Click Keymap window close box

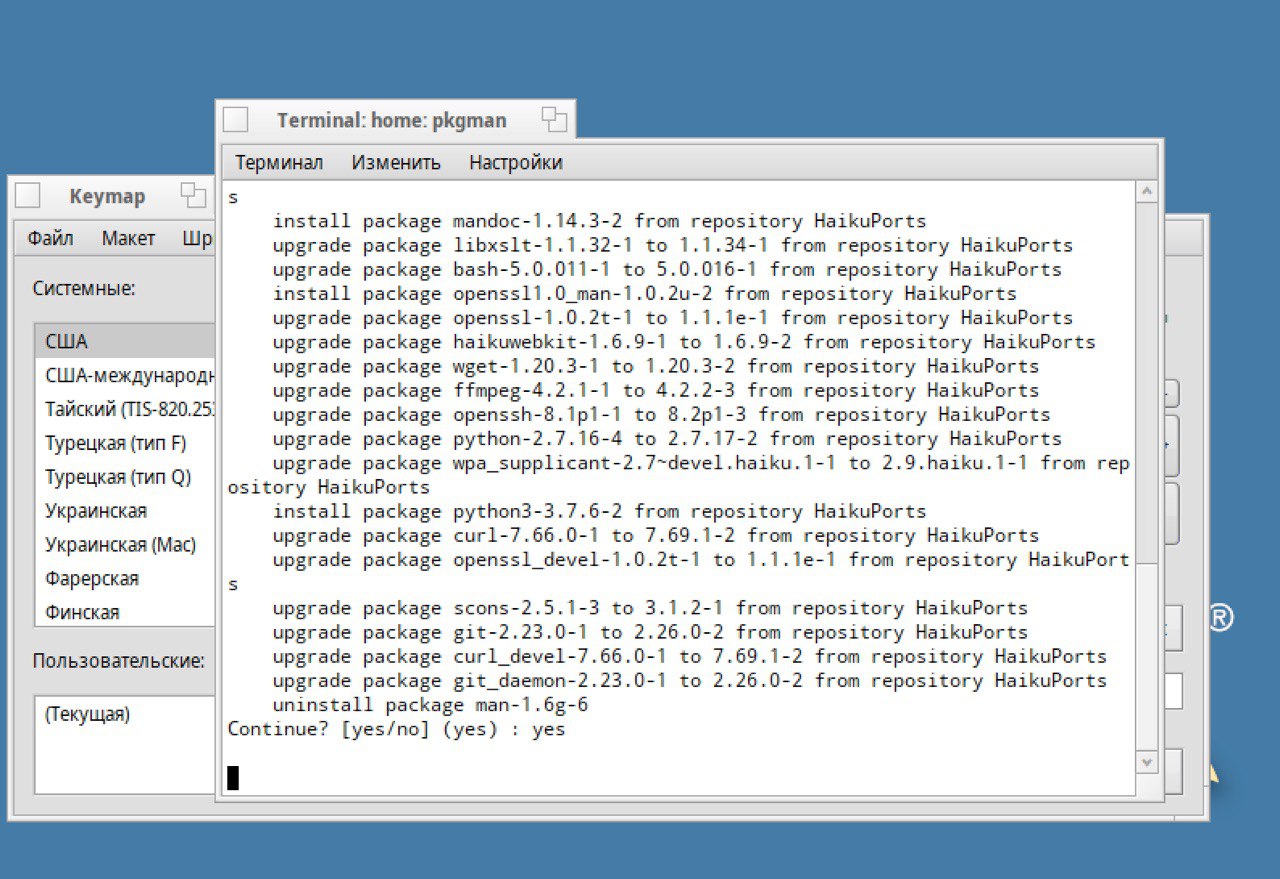(27, 196)
